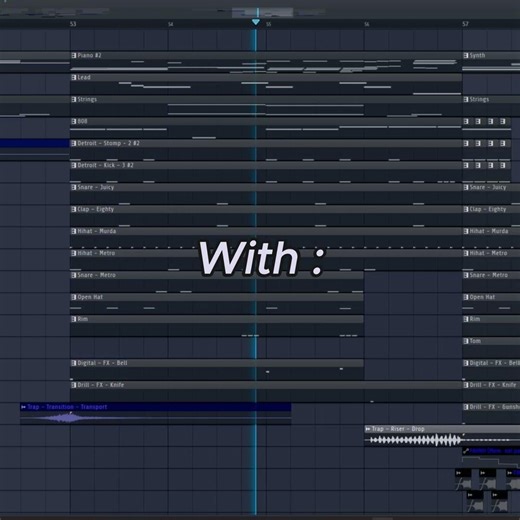Open Open Hat clip icon at bar 57

click(x=466, y=297)
